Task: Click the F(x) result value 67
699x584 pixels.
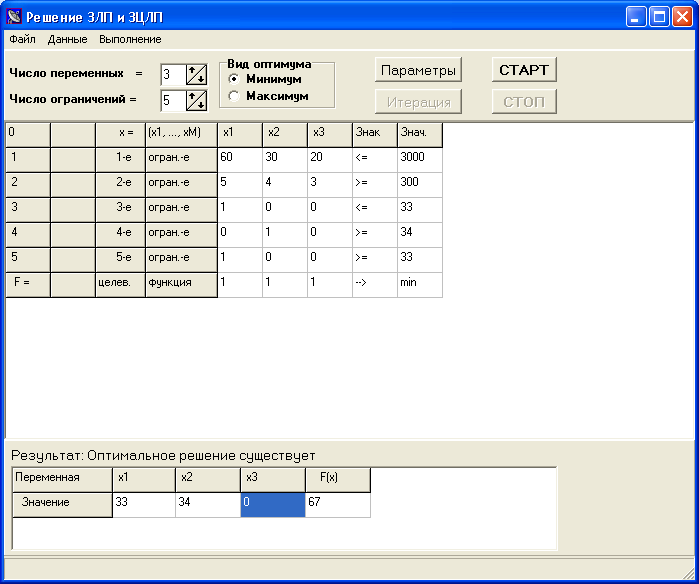Action: [338, 505]
